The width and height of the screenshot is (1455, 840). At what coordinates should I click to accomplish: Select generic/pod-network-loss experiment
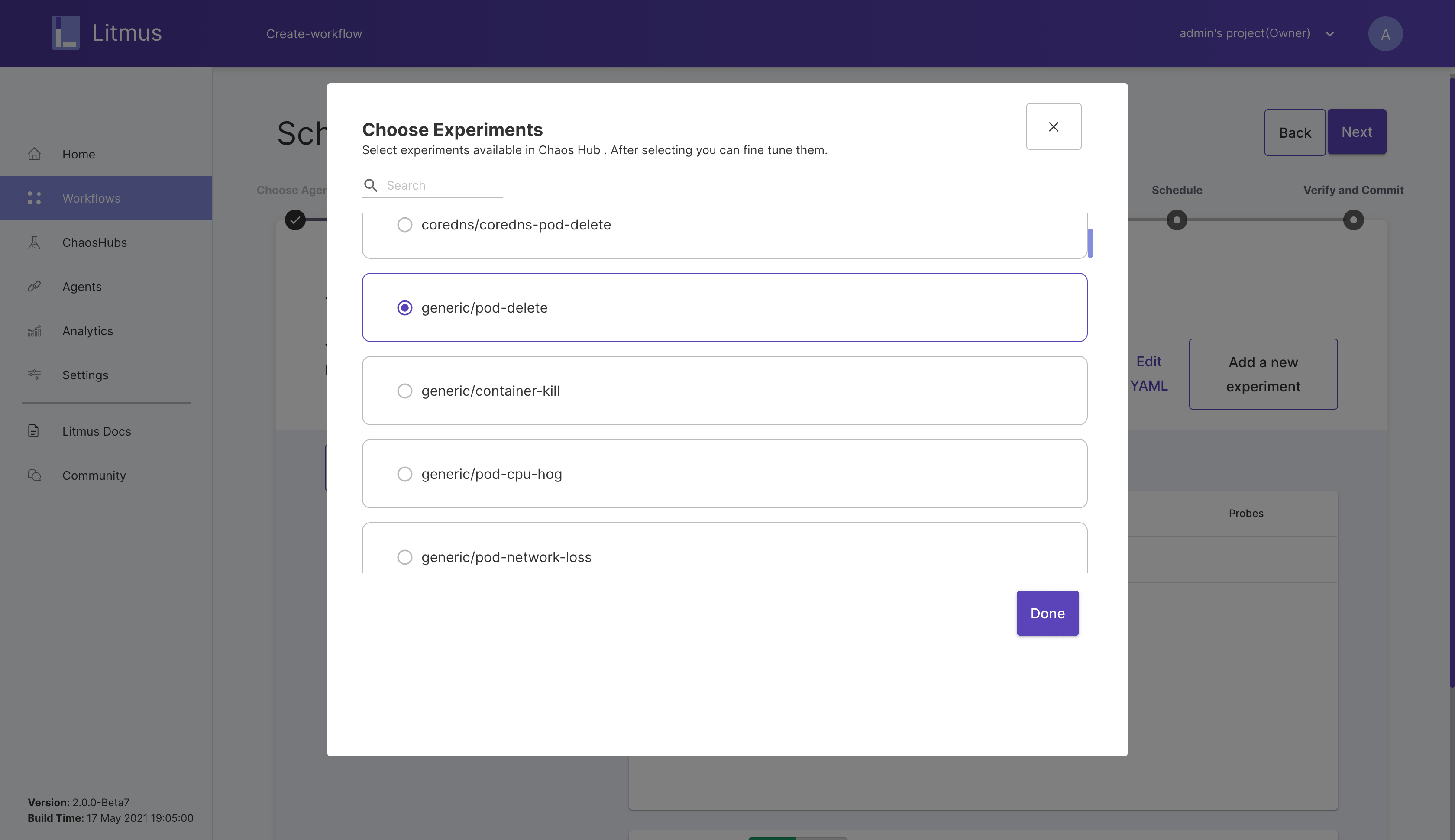point(405,557)
